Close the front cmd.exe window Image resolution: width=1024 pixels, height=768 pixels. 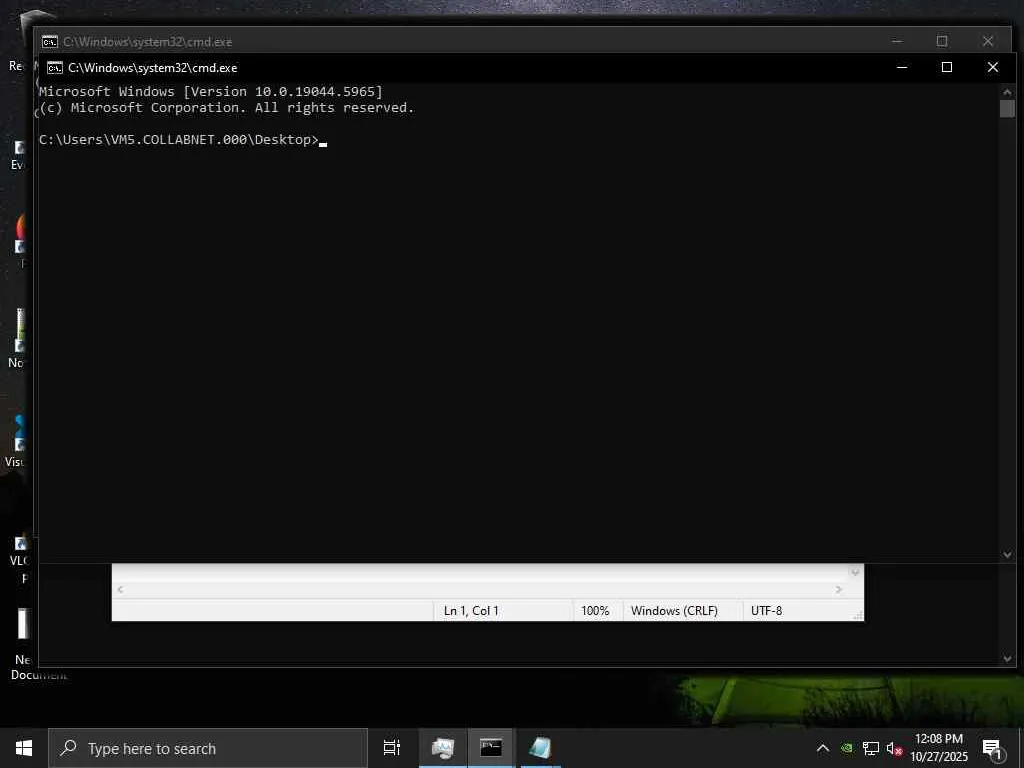point(993,67)
